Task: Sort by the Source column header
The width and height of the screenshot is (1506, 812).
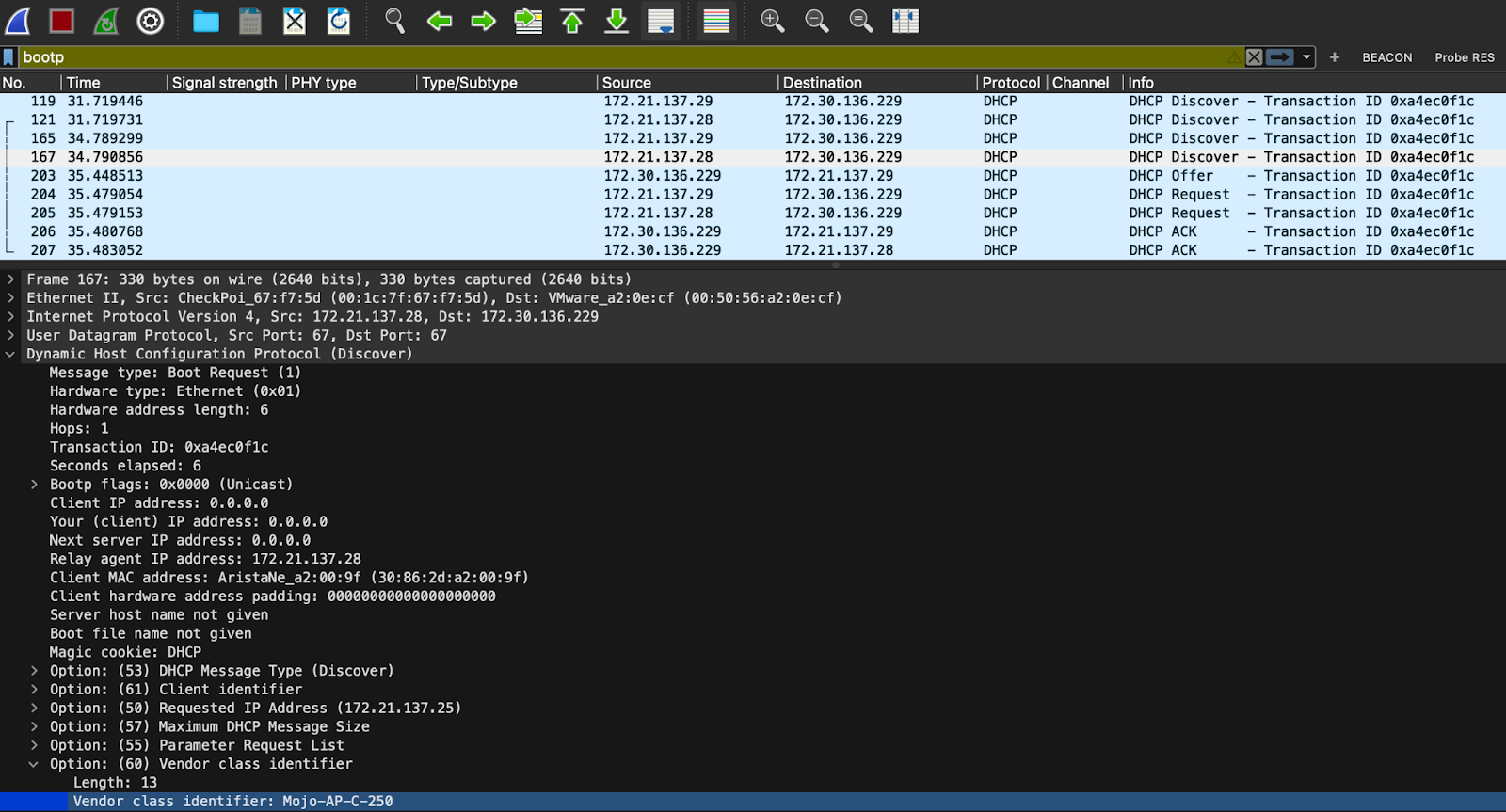Action: tap(687, 83)
